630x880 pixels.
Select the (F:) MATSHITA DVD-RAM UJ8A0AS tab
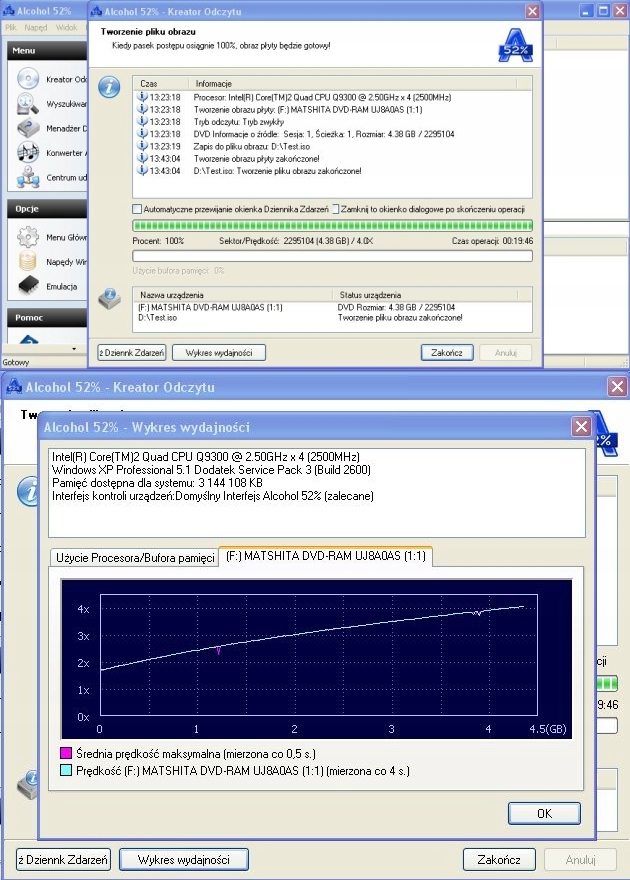(x=325, y=556)
